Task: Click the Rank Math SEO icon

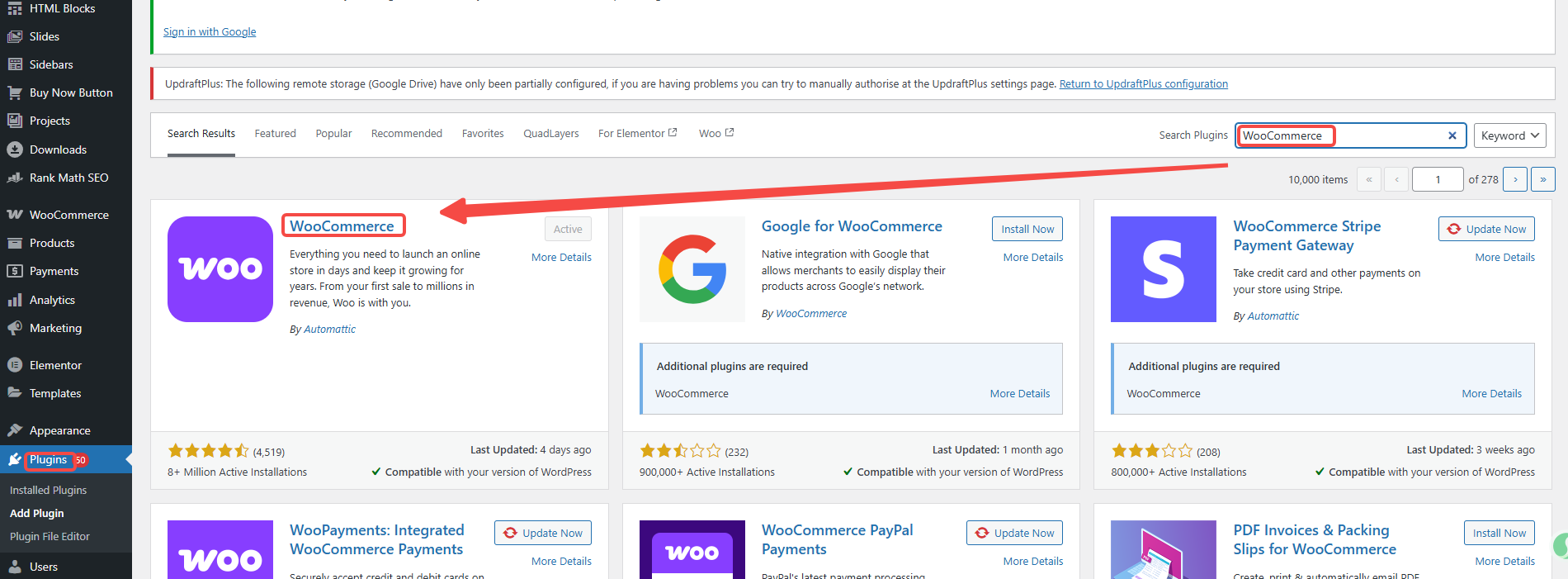Action: (15, 178)
